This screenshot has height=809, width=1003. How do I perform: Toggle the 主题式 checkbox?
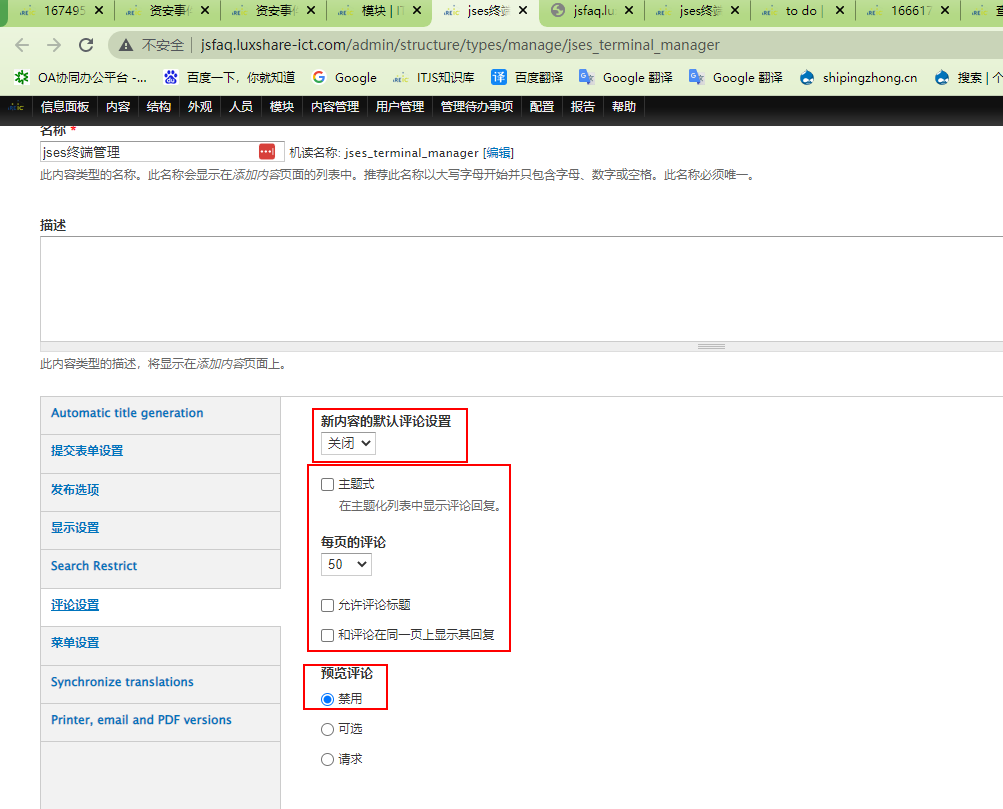pos(328,484)
